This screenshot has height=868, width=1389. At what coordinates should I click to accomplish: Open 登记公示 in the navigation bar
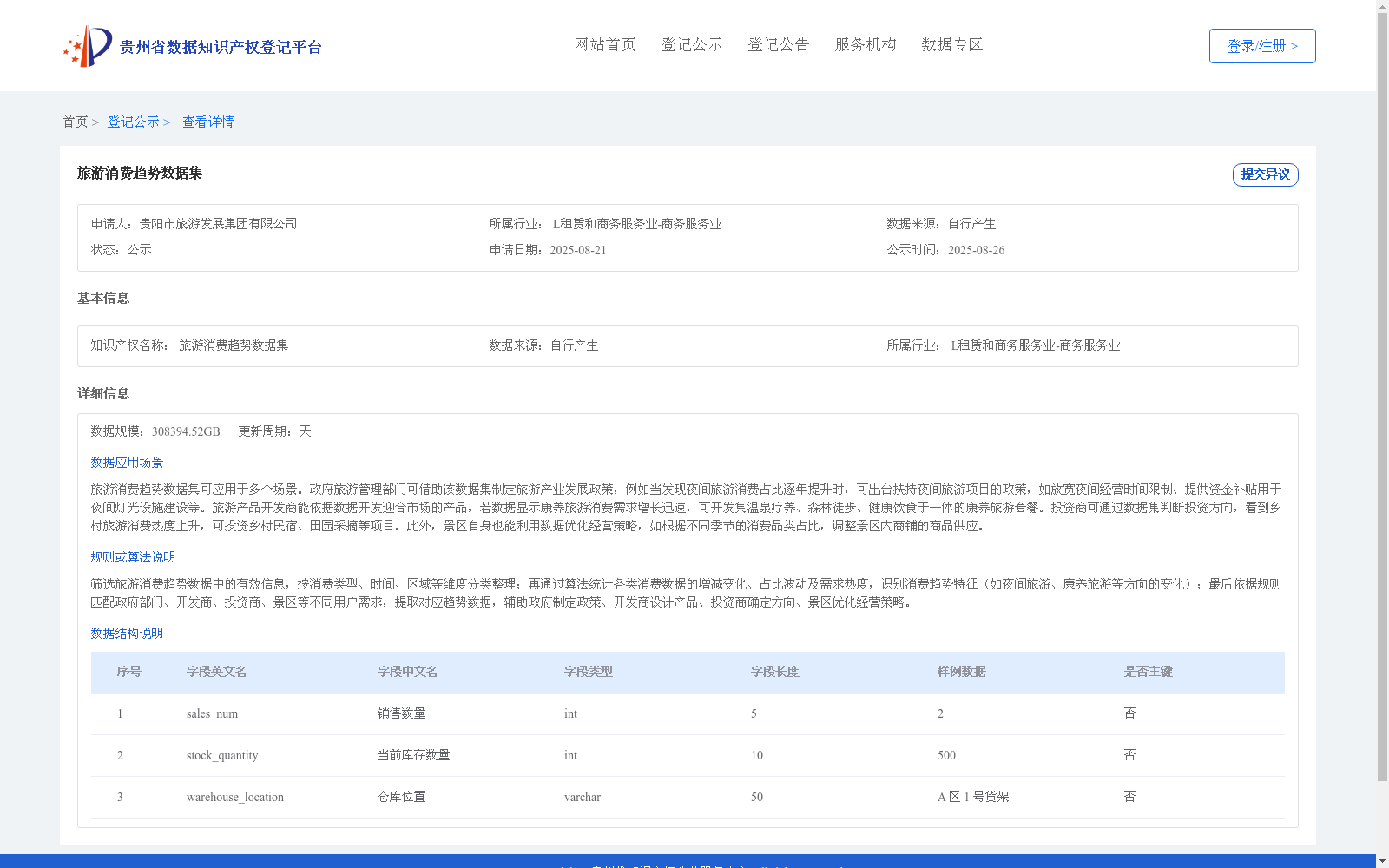tap(692, 45)
